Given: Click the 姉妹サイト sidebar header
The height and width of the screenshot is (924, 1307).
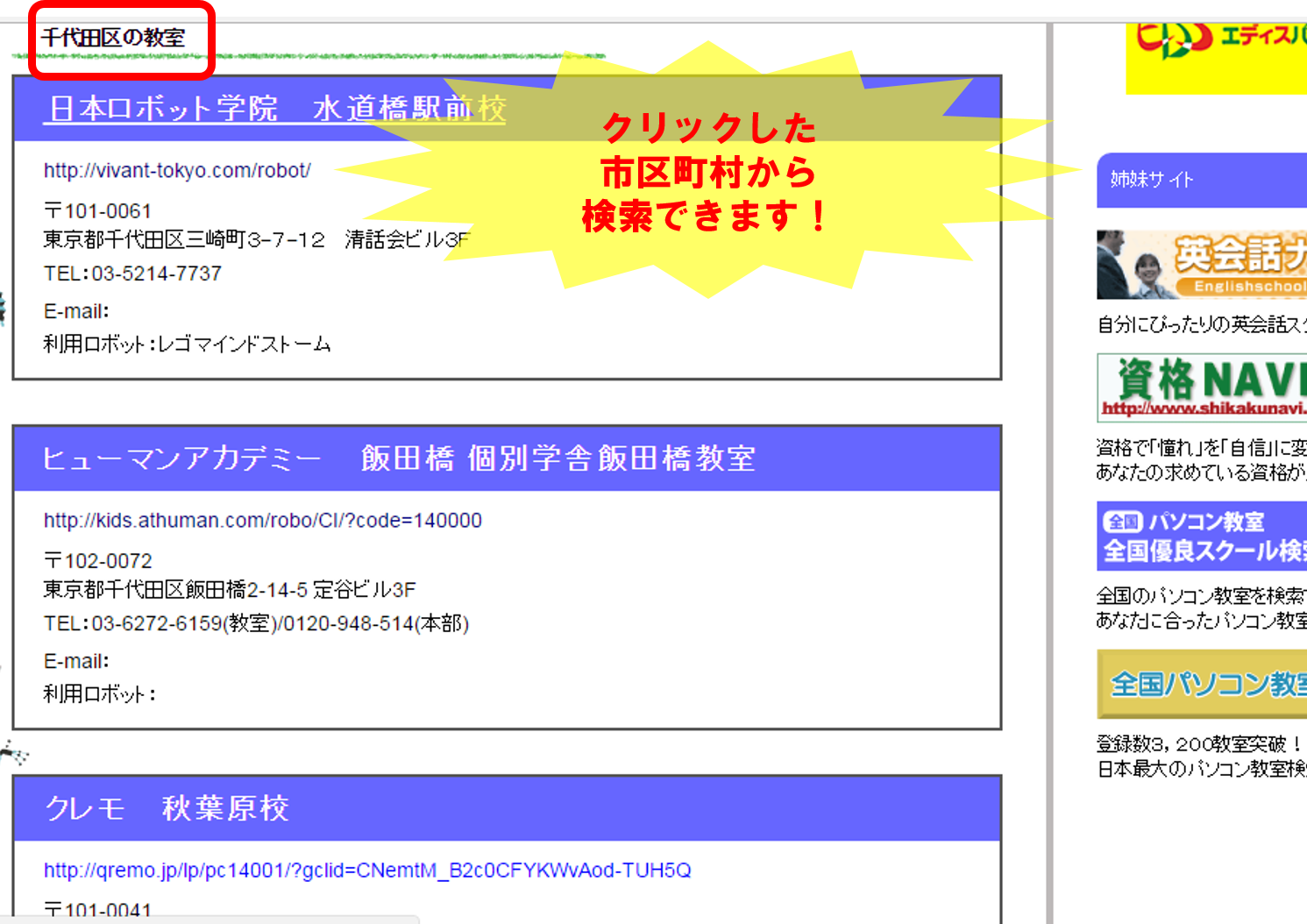Looking at the screenshot, I should [x=1201, y=180].
